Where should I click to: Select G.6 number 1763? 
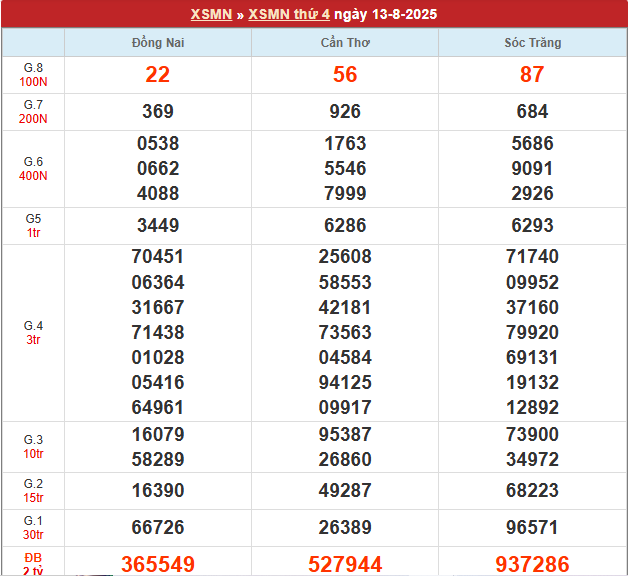[345, 143]
